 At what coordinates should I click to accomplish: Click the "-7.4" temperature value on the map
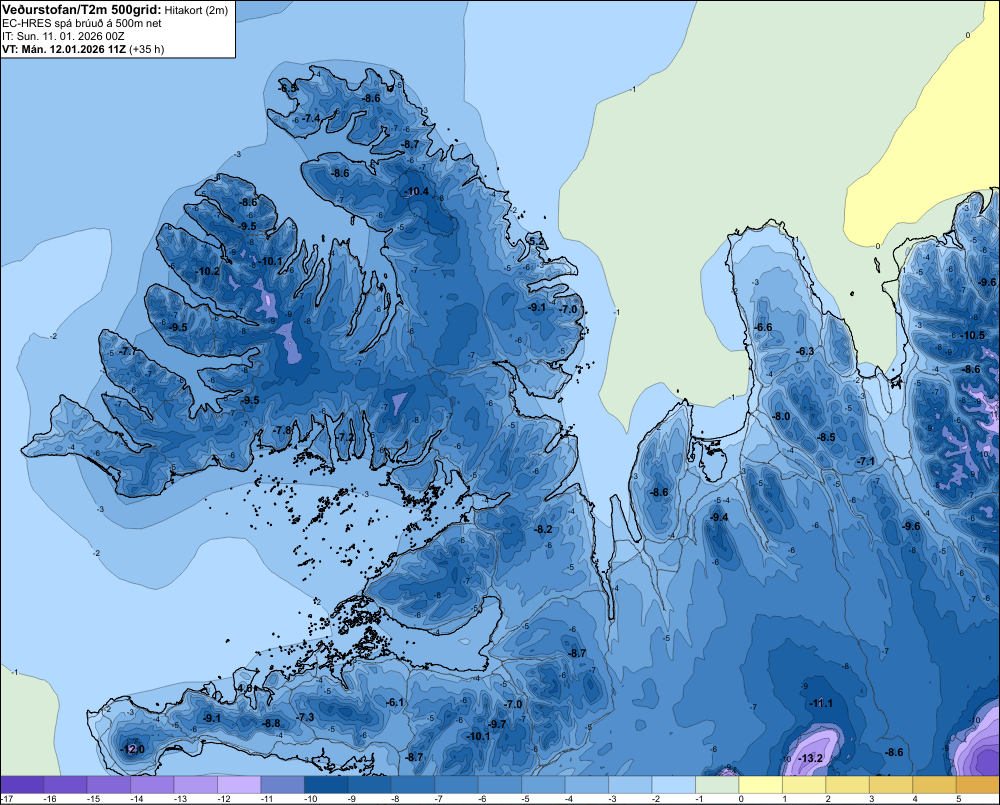tap(311, 118)
